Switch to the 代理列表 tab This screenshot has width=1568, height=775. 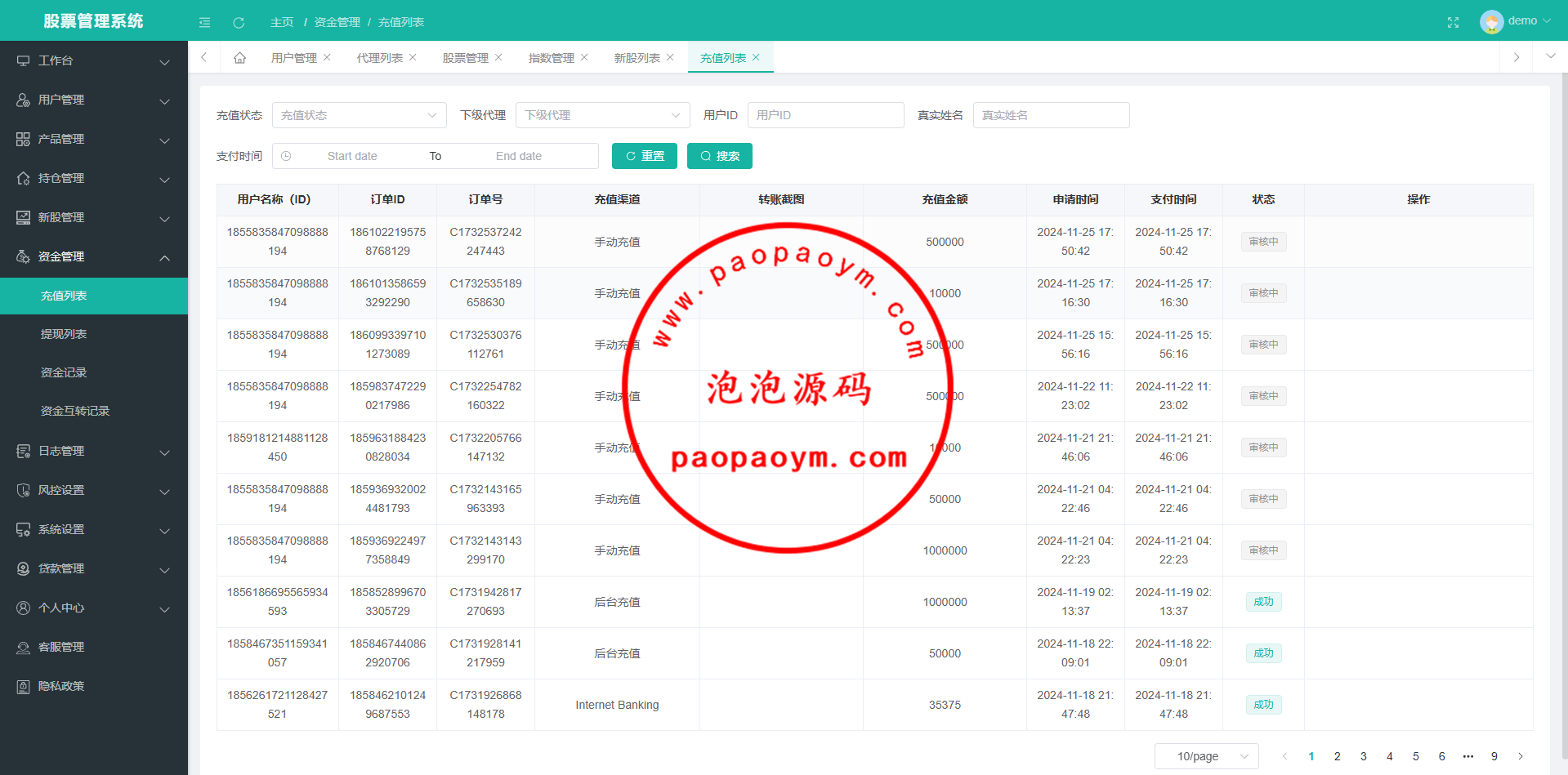380,58
